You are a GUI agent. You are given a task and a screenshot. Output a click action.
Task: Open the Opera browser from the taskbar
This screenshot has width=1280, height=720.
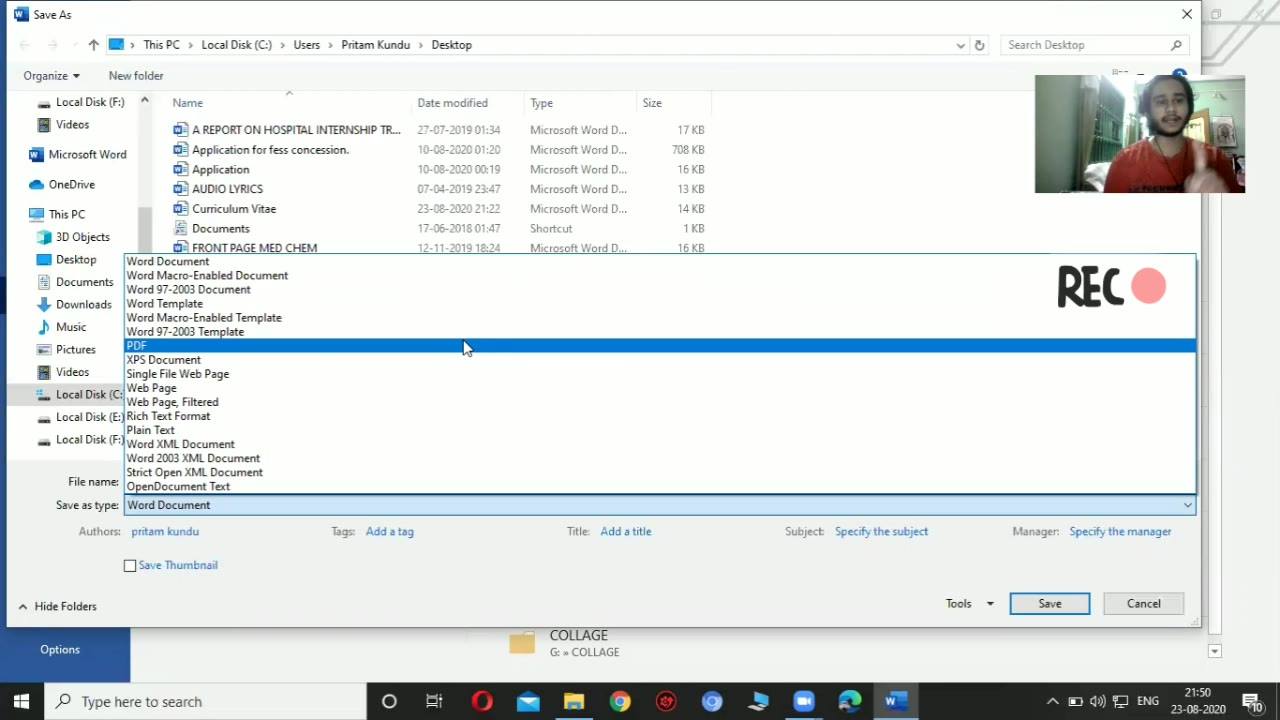pos(482,701)
